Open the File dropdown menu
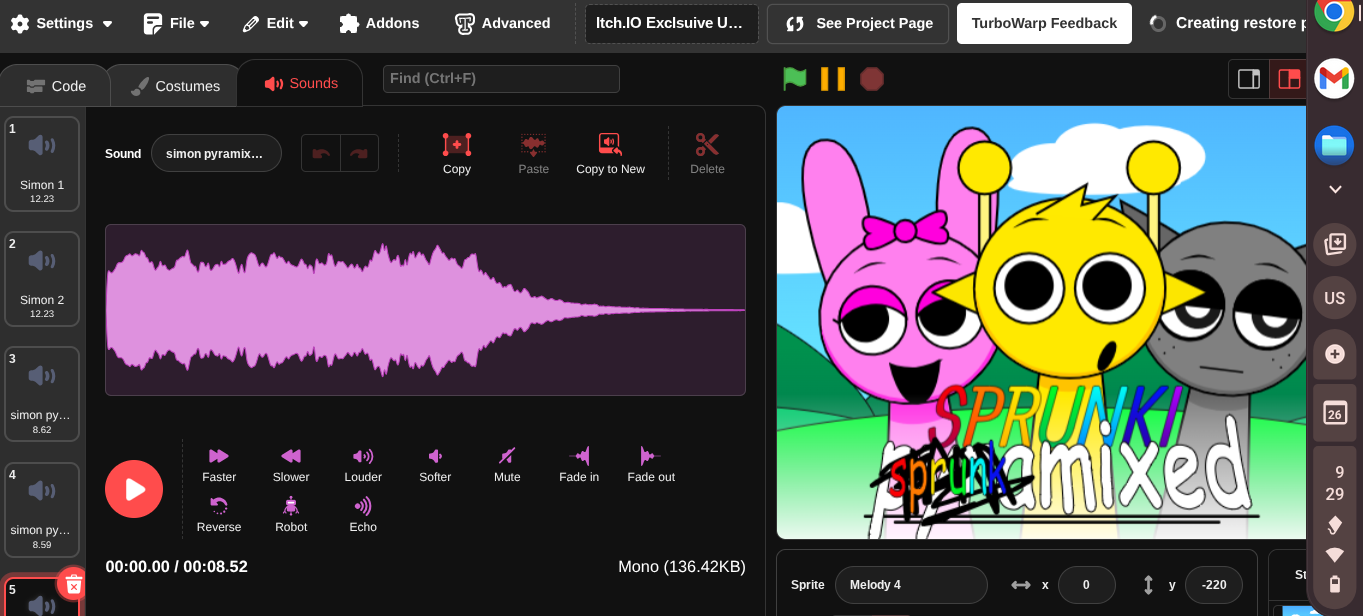The image size is (1363, 616). pyautogui.click(x=176, y=23)
